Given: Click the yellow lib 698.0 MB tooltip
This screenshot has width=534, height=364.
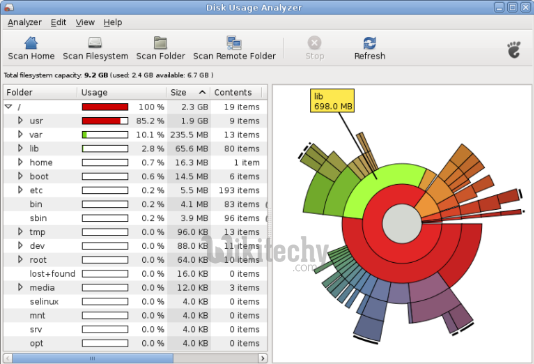Looking at the screenshot, I should click(x=332, y=100).
